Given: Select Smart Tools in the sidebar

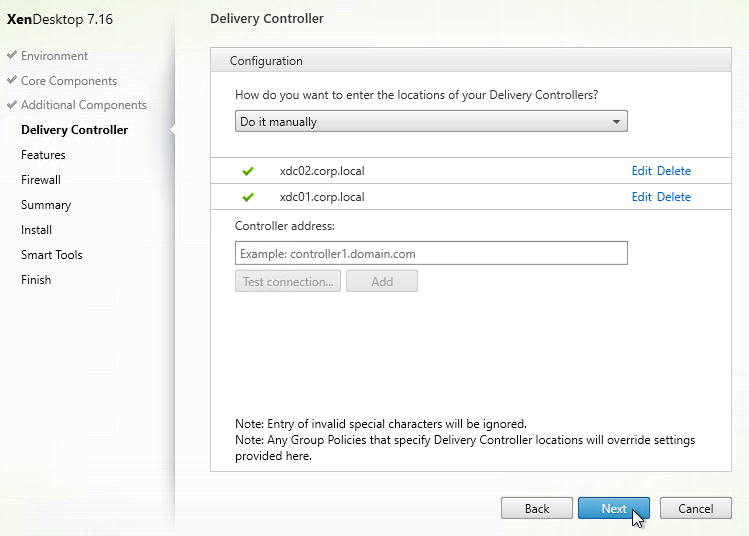Looking at the screenshot, I should (x=52, y=255).
